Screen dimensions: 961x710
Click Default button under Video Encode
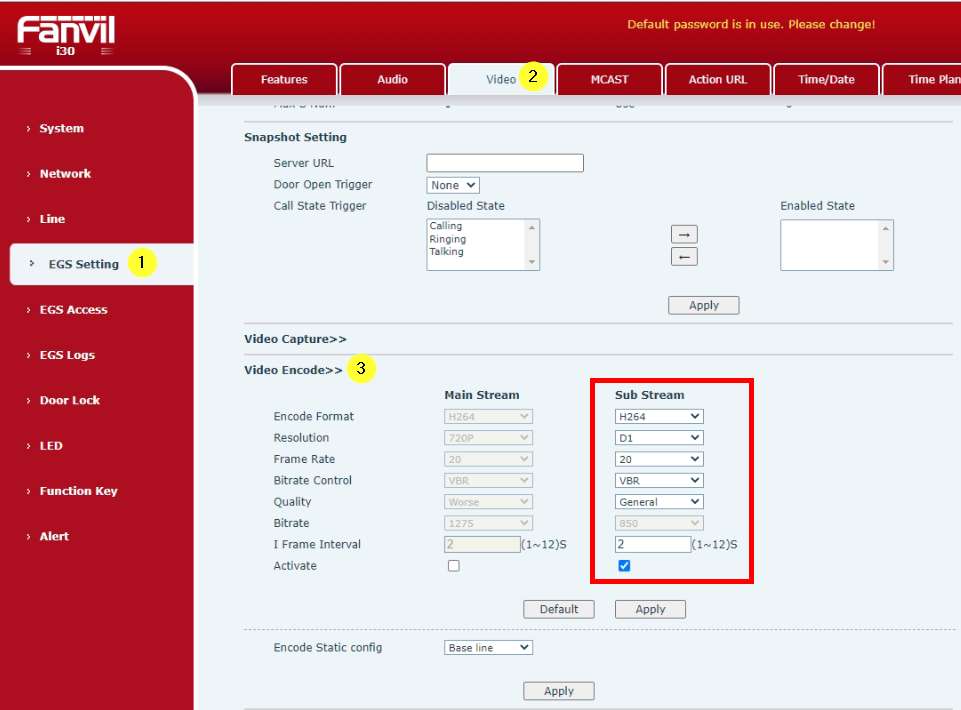coord(558,609)
